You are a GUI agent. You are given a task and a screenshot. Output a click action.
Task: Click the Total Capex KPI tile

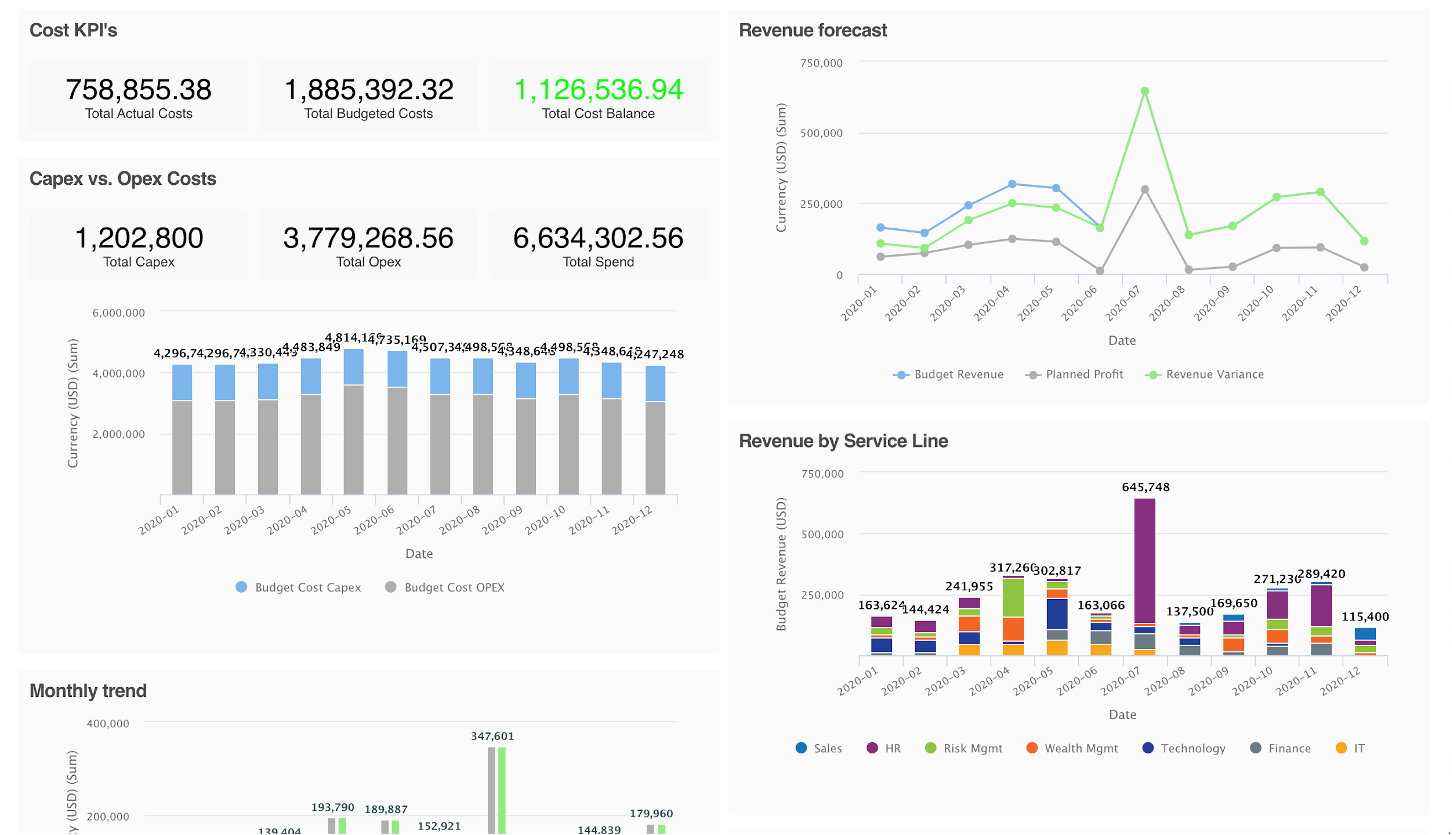[x=139, y=245]
